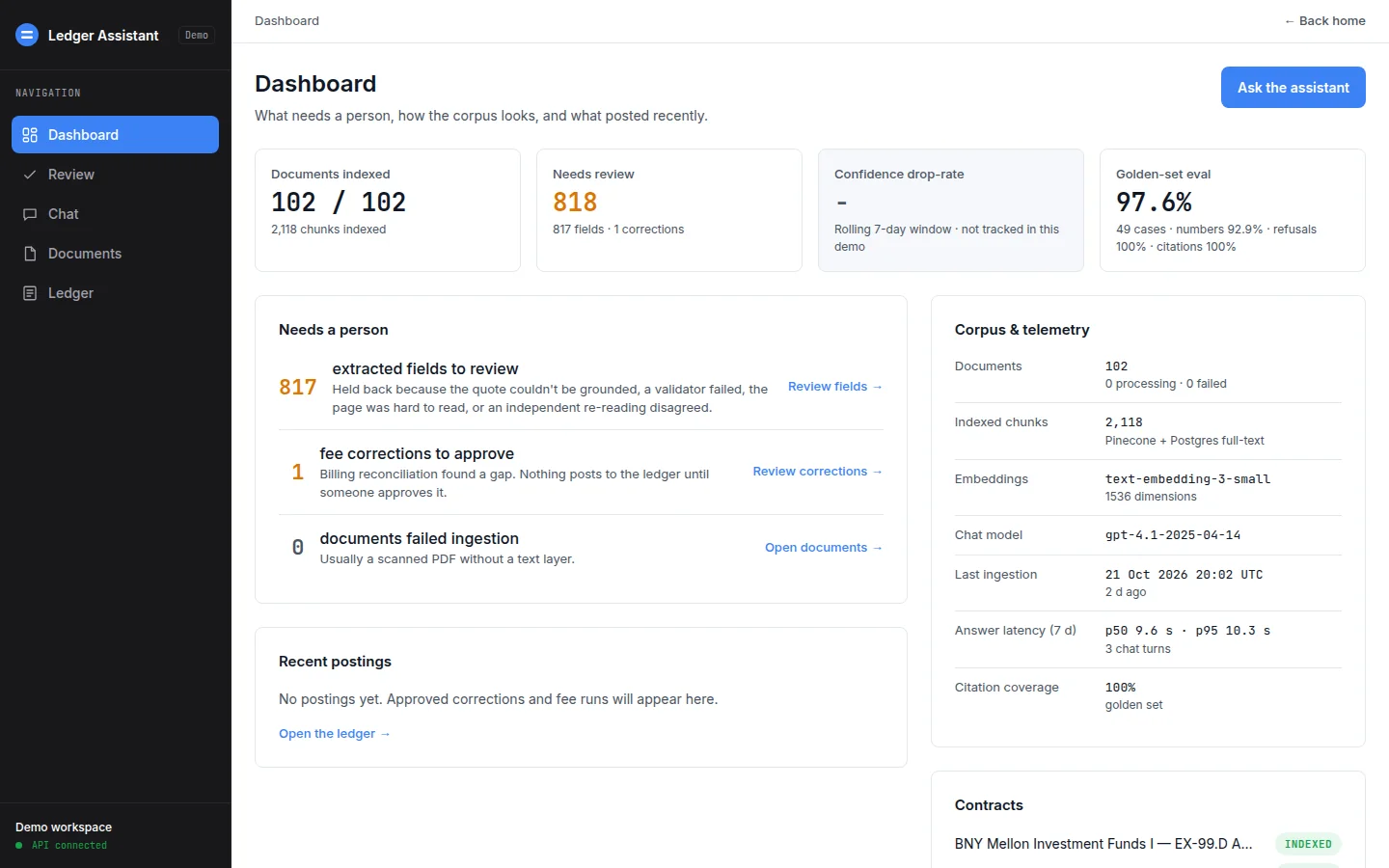This screenshot has width=1389, height=868.
Task: Click the Ledger Assistant logo icon
Action: [x=27, y=35]
